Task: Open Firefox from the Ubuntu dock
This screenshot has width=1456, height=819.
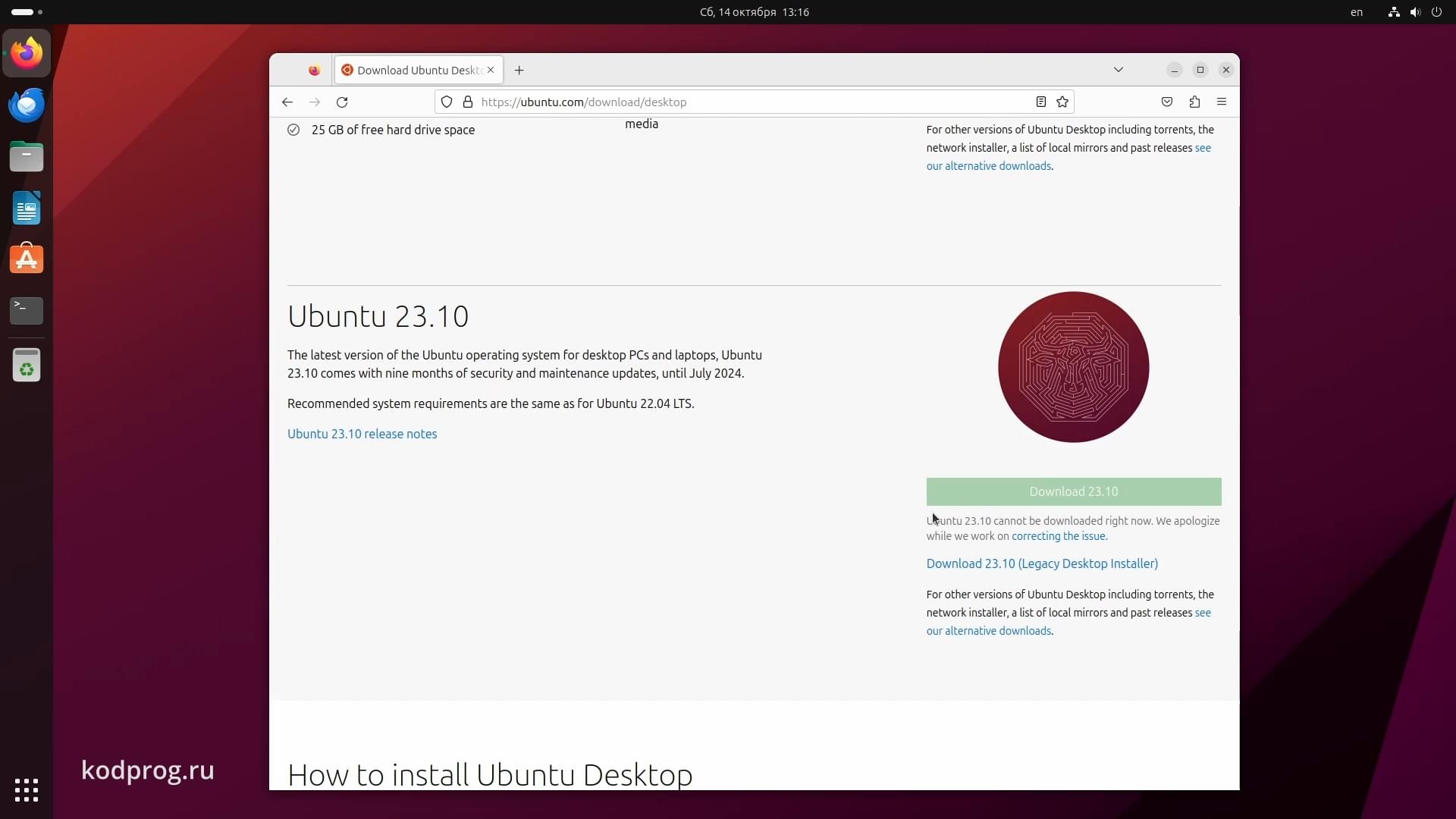Action: [x=27, y=54]
